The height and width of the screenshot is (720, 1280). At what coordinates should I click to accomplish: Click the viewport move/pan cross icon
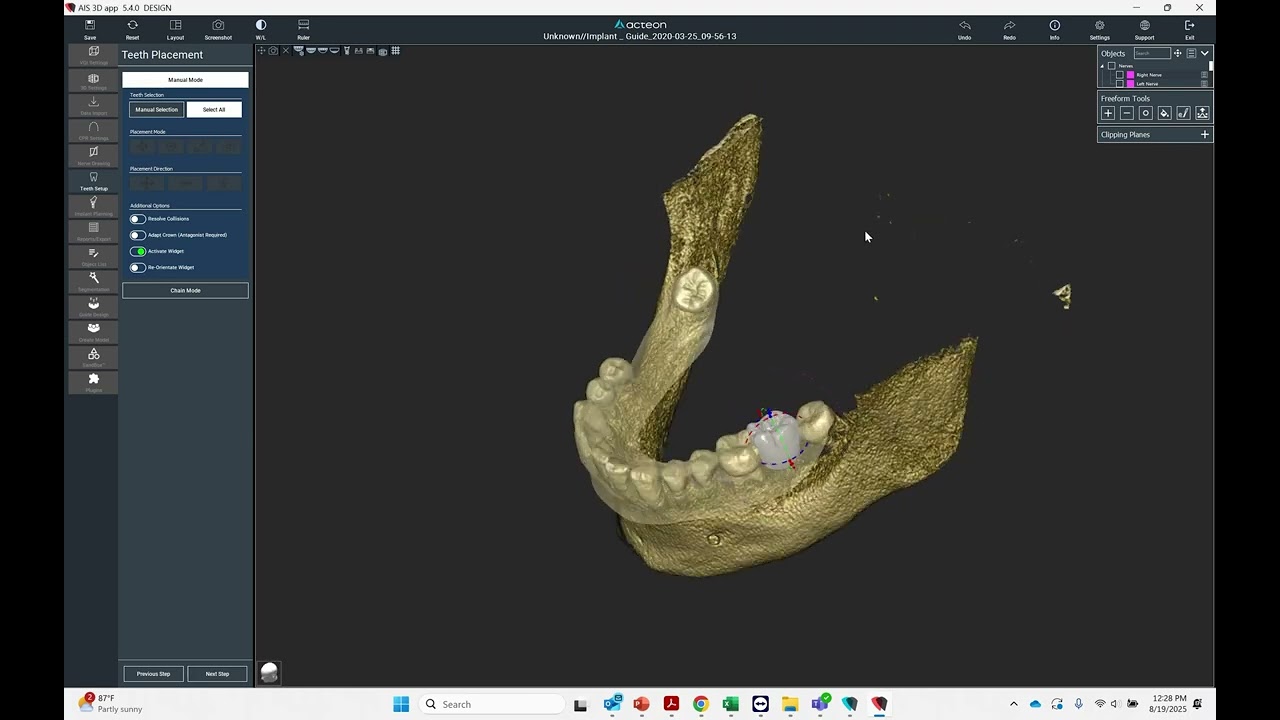click(x=261, y=50)
